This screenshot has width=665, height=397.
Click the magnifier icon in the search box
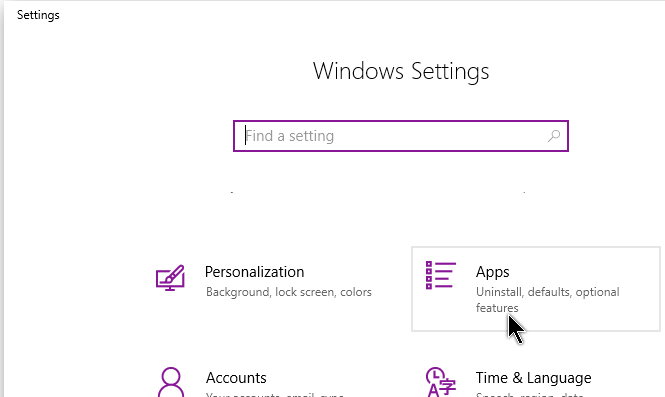[x=553, y=136]
